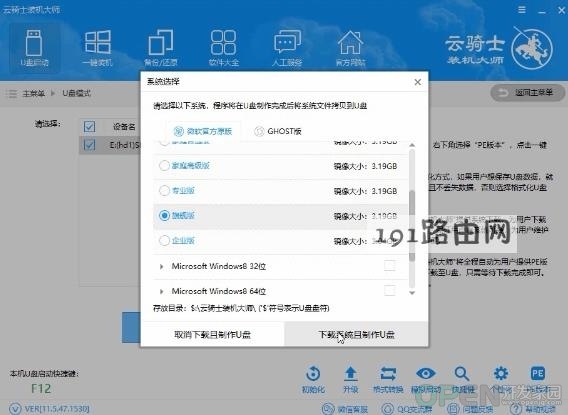
Task: Select the 旗舰版 radio button
Action: (164, 215)
